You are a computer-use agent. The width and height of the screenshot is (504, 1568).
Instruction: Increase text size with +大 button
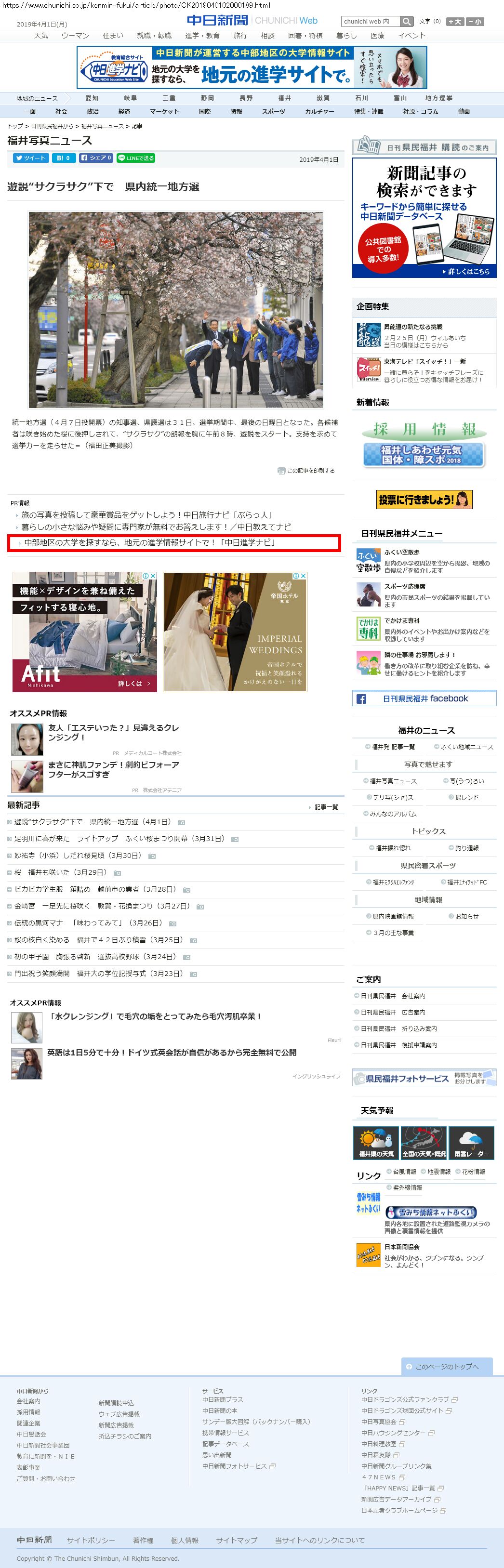point(455,21)
